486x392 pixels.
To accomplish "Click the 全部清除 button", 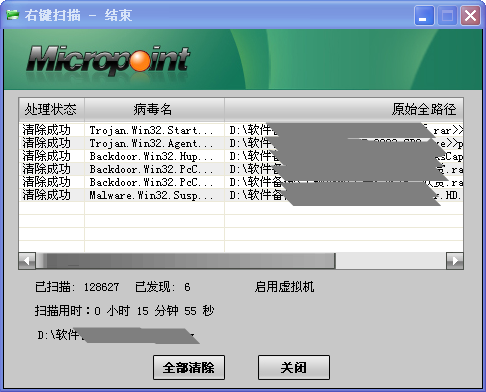I will click(189, 367).
